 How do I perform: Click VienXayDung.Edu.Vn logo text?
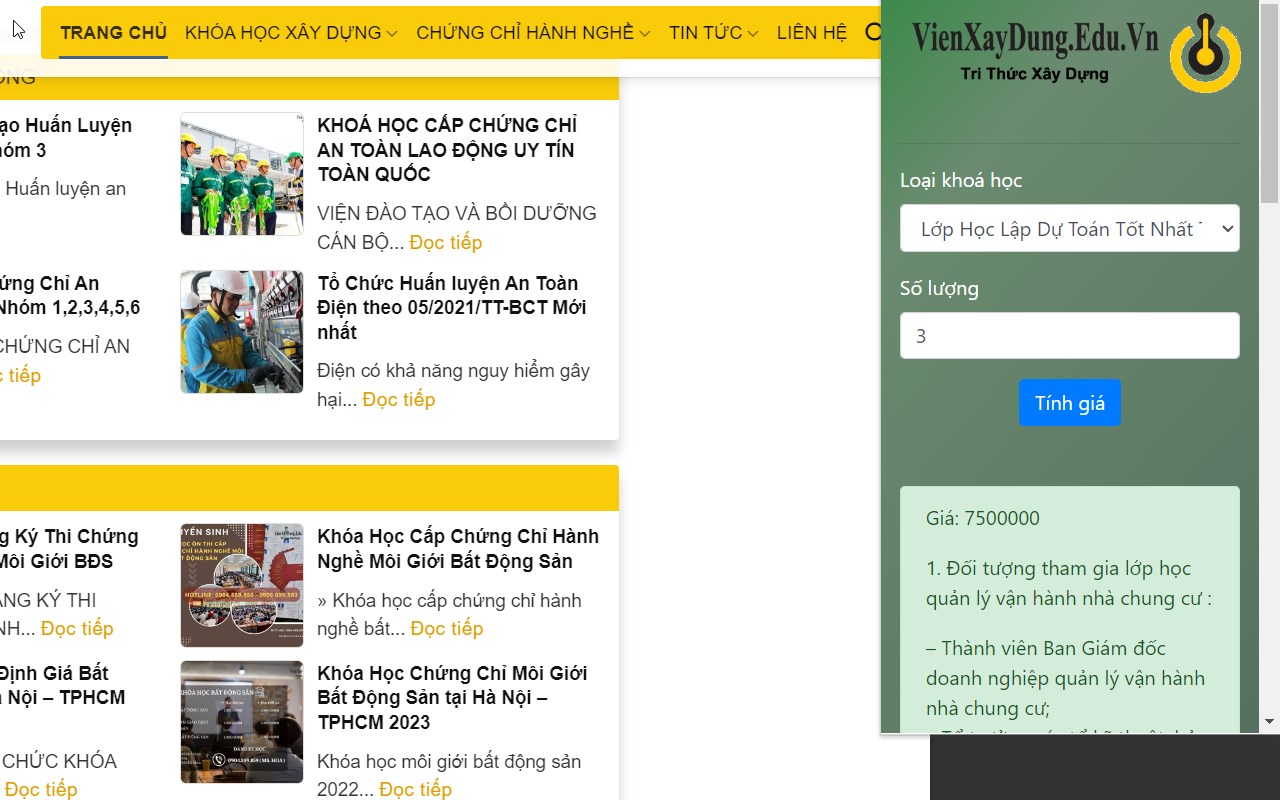pos(1035,39)
